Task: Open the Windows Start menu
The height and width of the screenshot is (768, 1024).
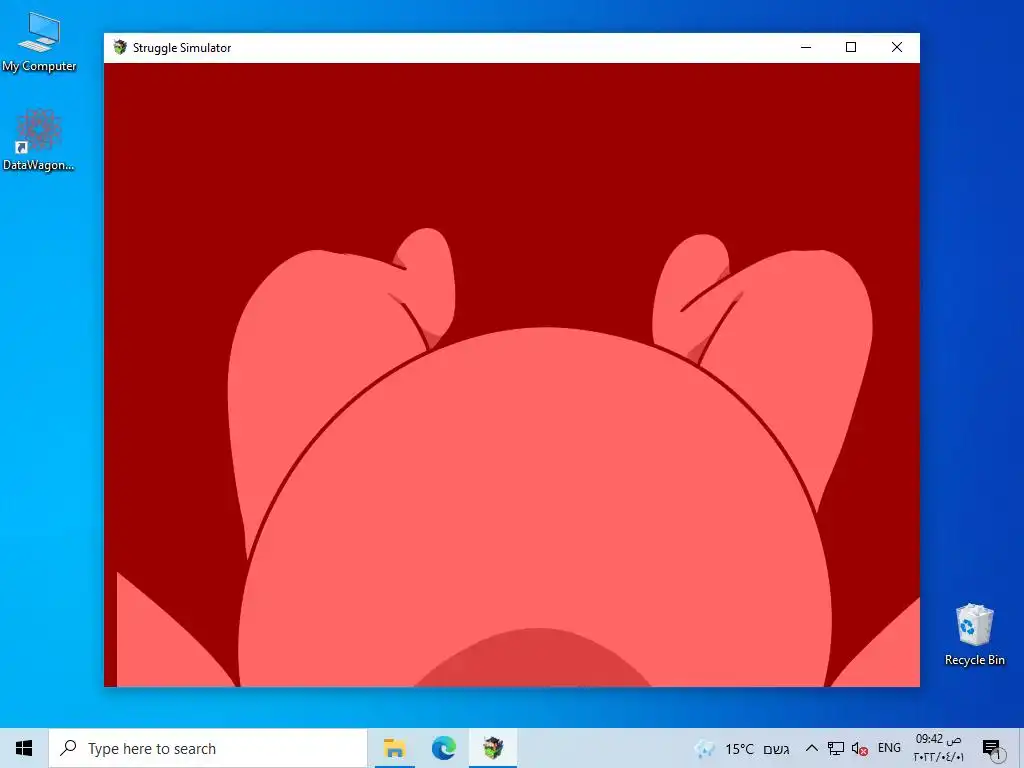Action: tap(24, 748)
